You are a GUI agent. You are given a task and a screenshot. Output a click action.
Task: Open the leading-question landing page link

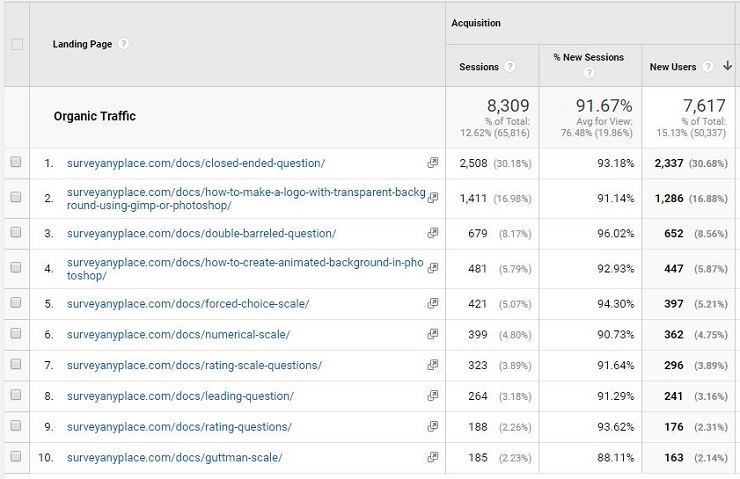coord(180,396)
